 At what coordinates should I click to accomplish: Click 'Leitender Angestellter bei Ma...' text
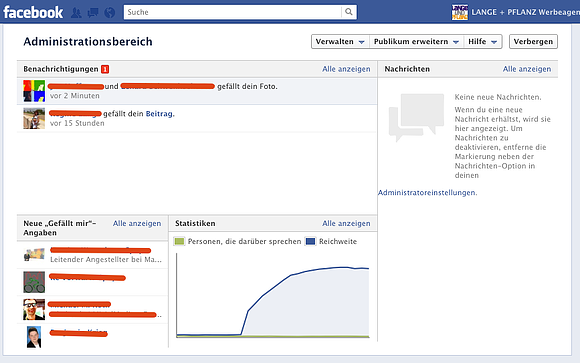coord(106,260)
